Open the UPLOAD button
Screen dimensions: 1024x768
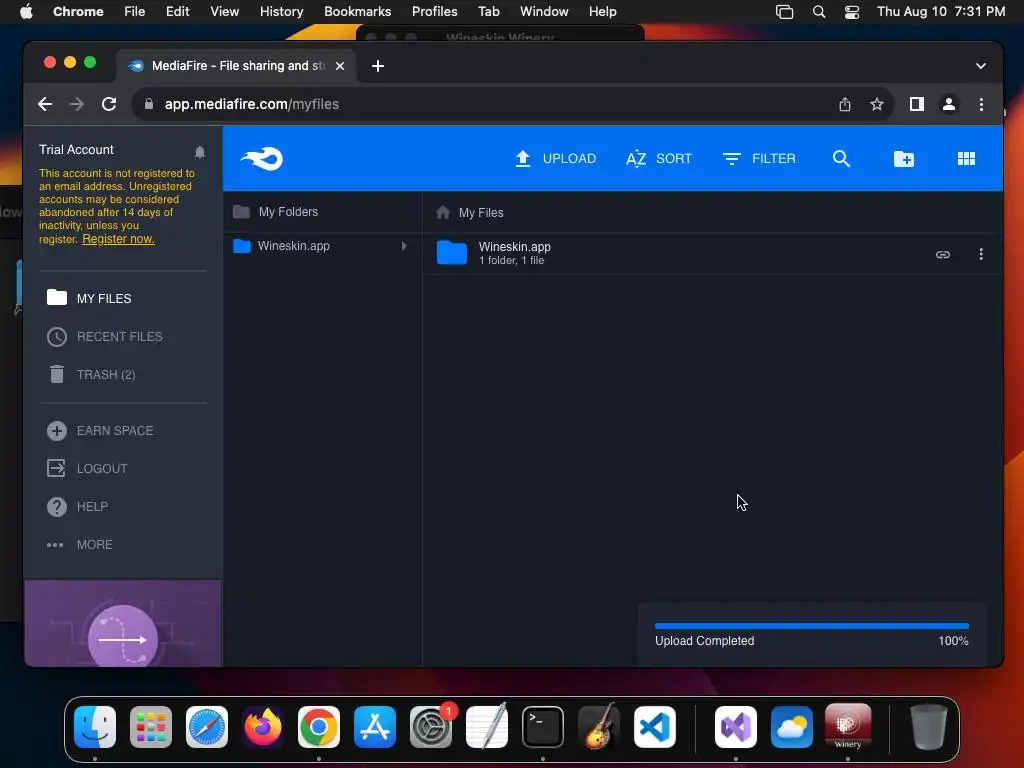click(555, 159)
